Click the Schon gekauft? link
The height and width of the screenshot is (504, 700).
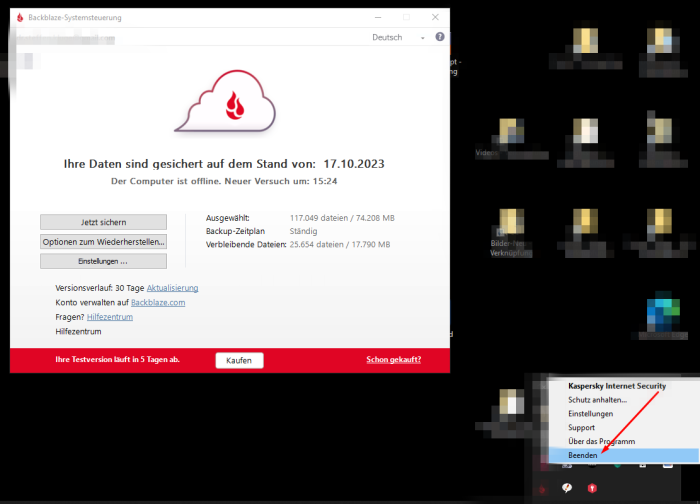point(393,359)
